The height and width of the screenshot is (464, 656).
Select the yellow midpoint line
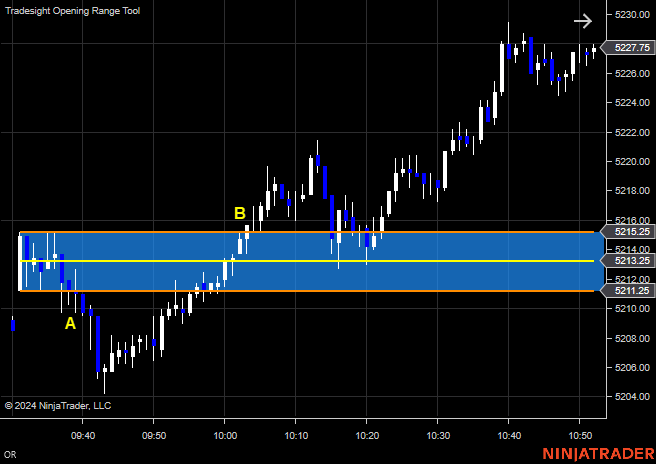(x=307, y=261)
